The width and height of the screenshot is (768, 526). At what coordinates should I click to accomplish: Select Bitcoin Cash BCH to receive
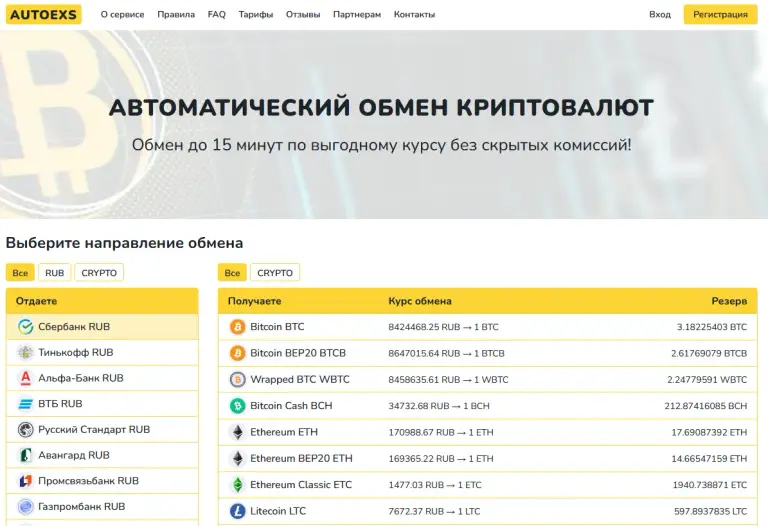[488, 406]
